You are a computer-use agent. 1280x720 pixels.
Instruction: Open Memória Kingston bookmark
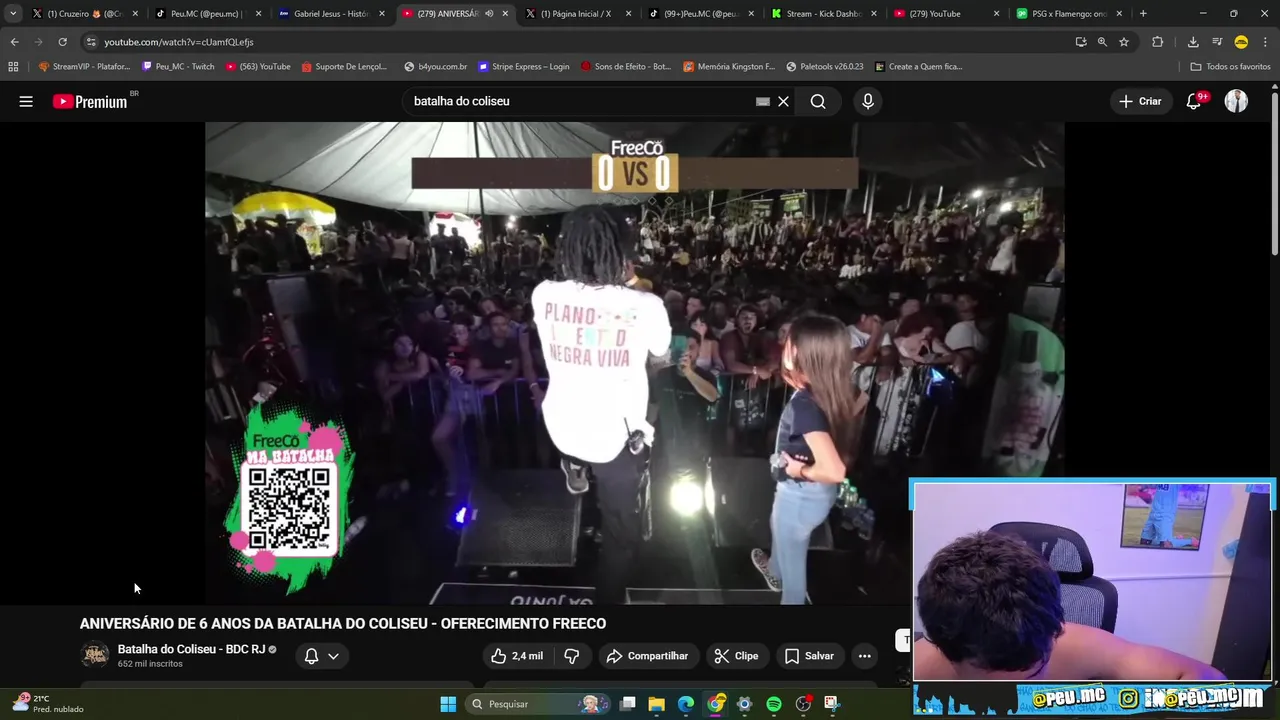pyautogui.click(x=728, y=67)
